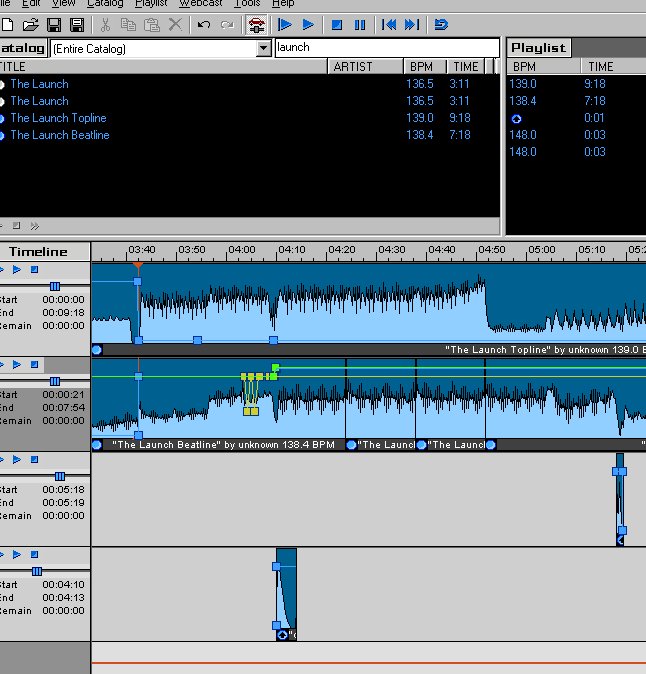The image size is (646, 674).
Task: Select the playlist row with time 0:01
Action: (x=576, y=118)
